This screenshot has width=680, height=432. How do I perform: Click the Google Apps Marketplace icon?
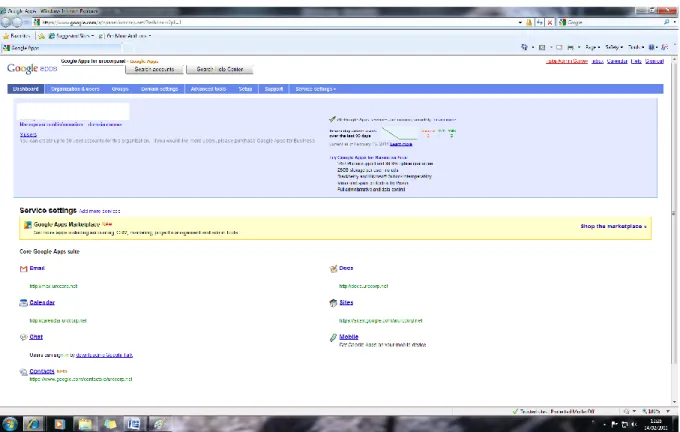click(28, 225)
